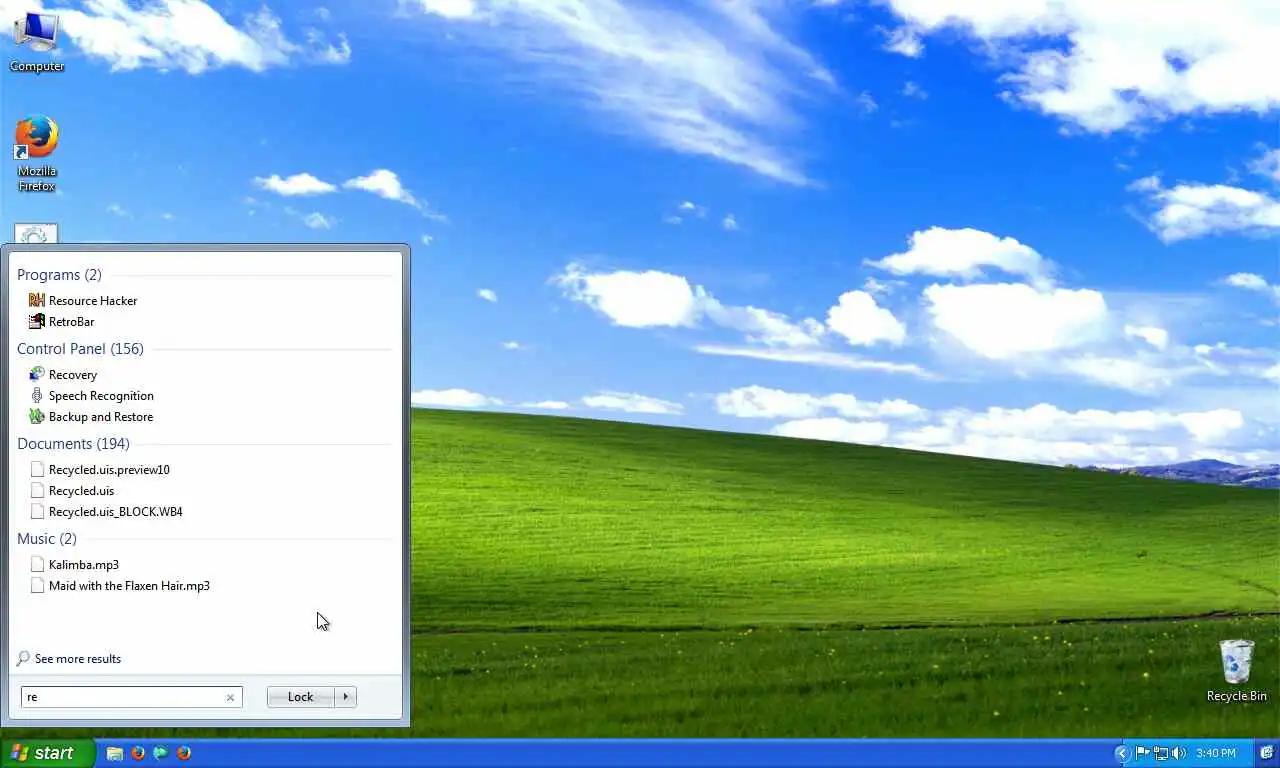Open Maid with the Flaxen Hair.mp3
The width and height of the screenshot is (1280, 768).
click(x=120, y=585)
